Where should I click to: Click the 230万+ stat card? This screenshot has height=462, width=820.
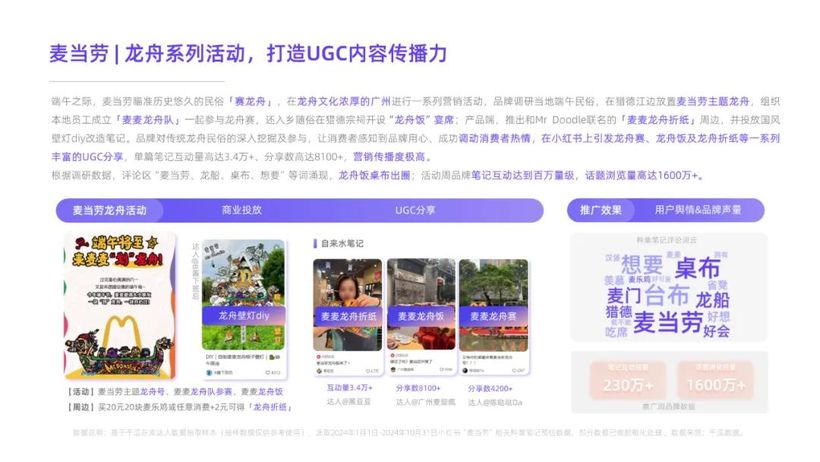(628, 380)
